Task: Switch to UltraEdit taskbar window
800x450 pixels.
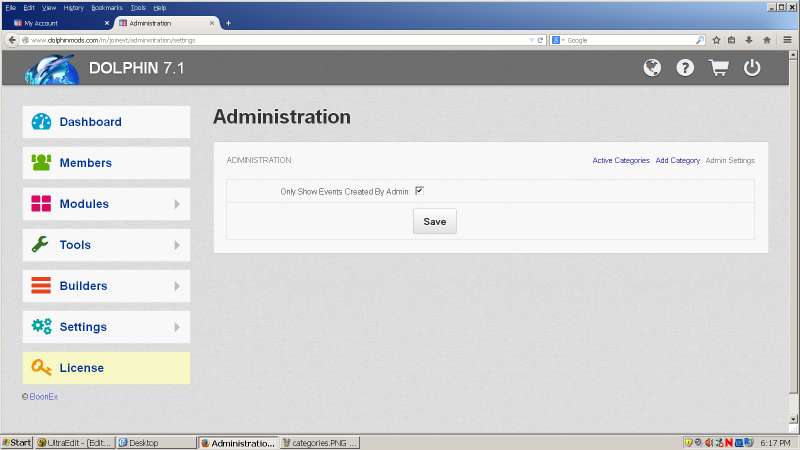Action: [74, 442]
